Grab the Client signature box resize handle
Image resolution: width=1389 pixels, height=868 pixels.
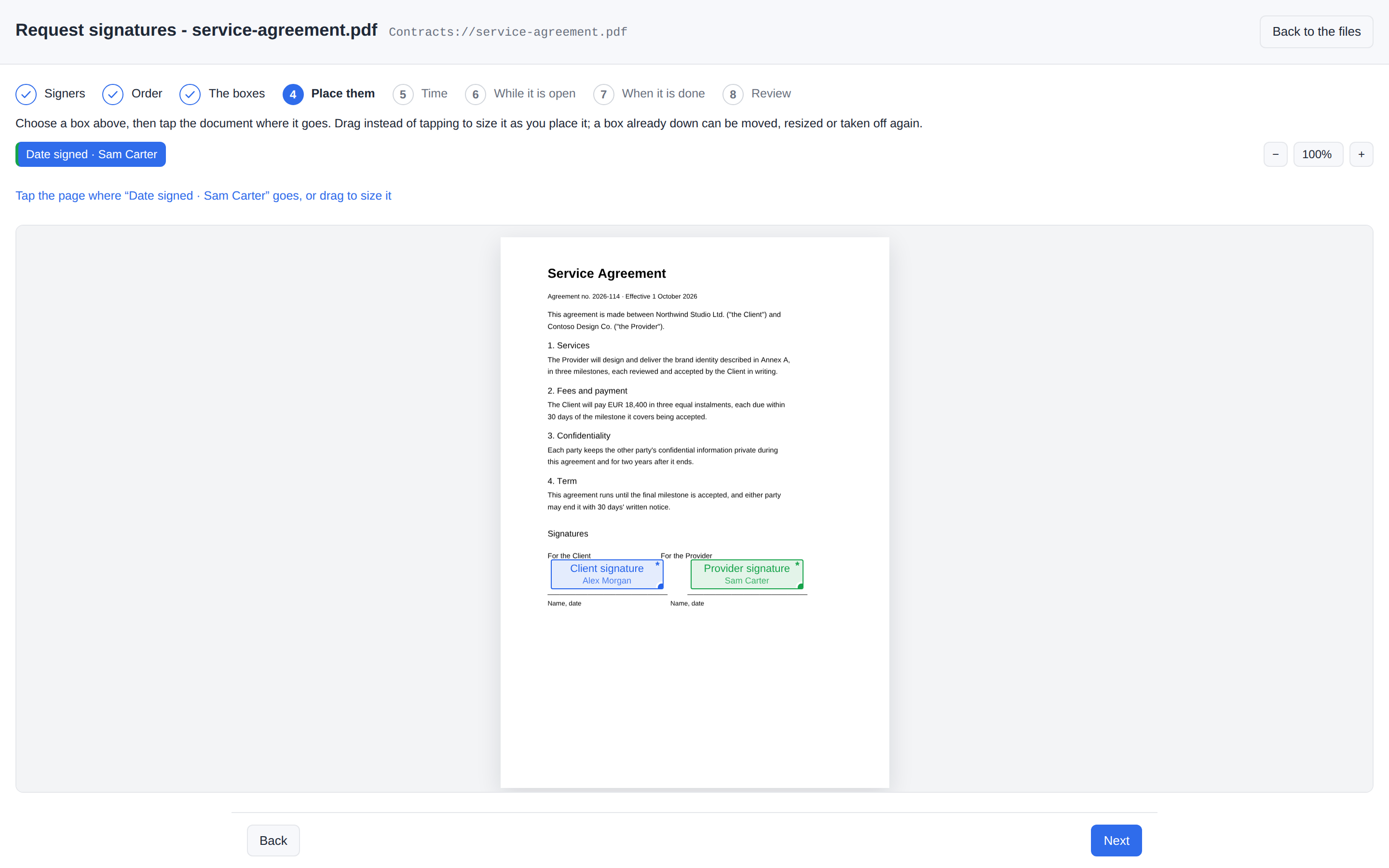tap(661, 586)
